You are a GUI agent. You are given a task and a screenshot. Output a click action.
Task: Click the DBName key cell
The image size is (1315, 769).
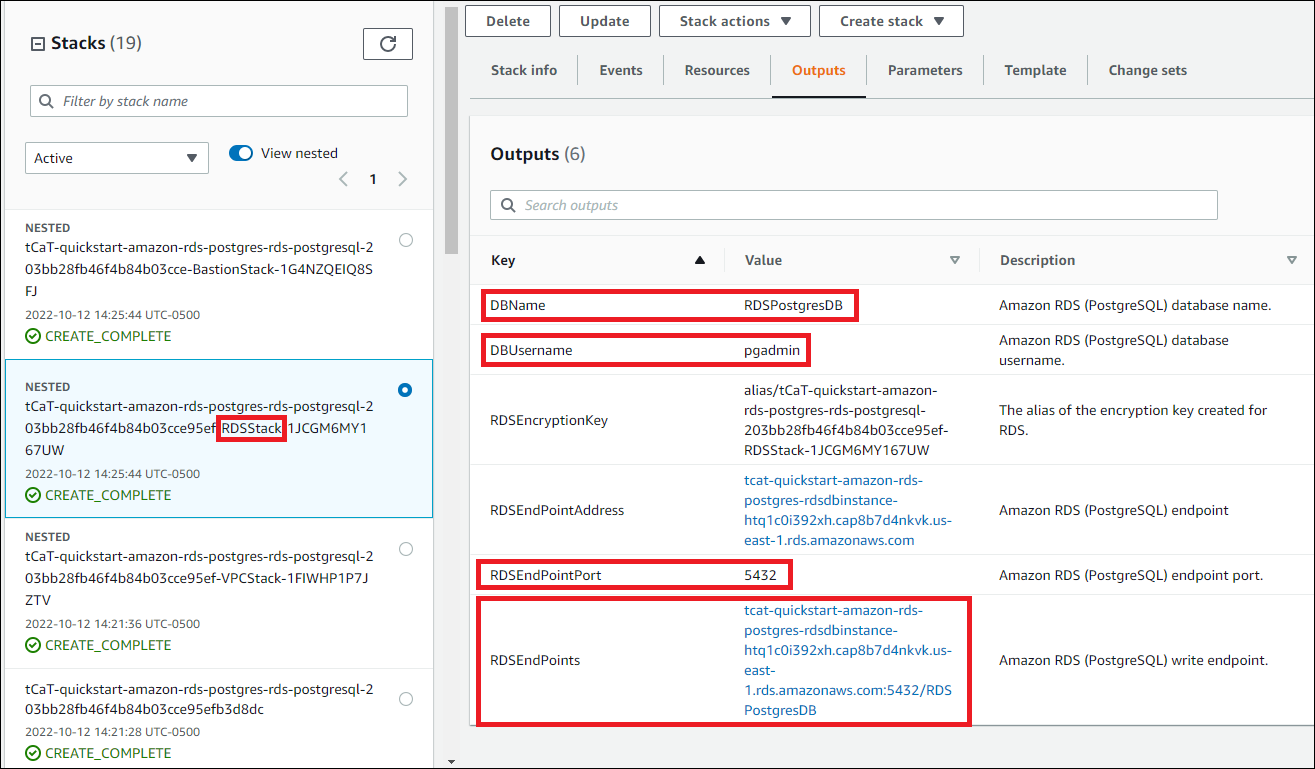518,305
